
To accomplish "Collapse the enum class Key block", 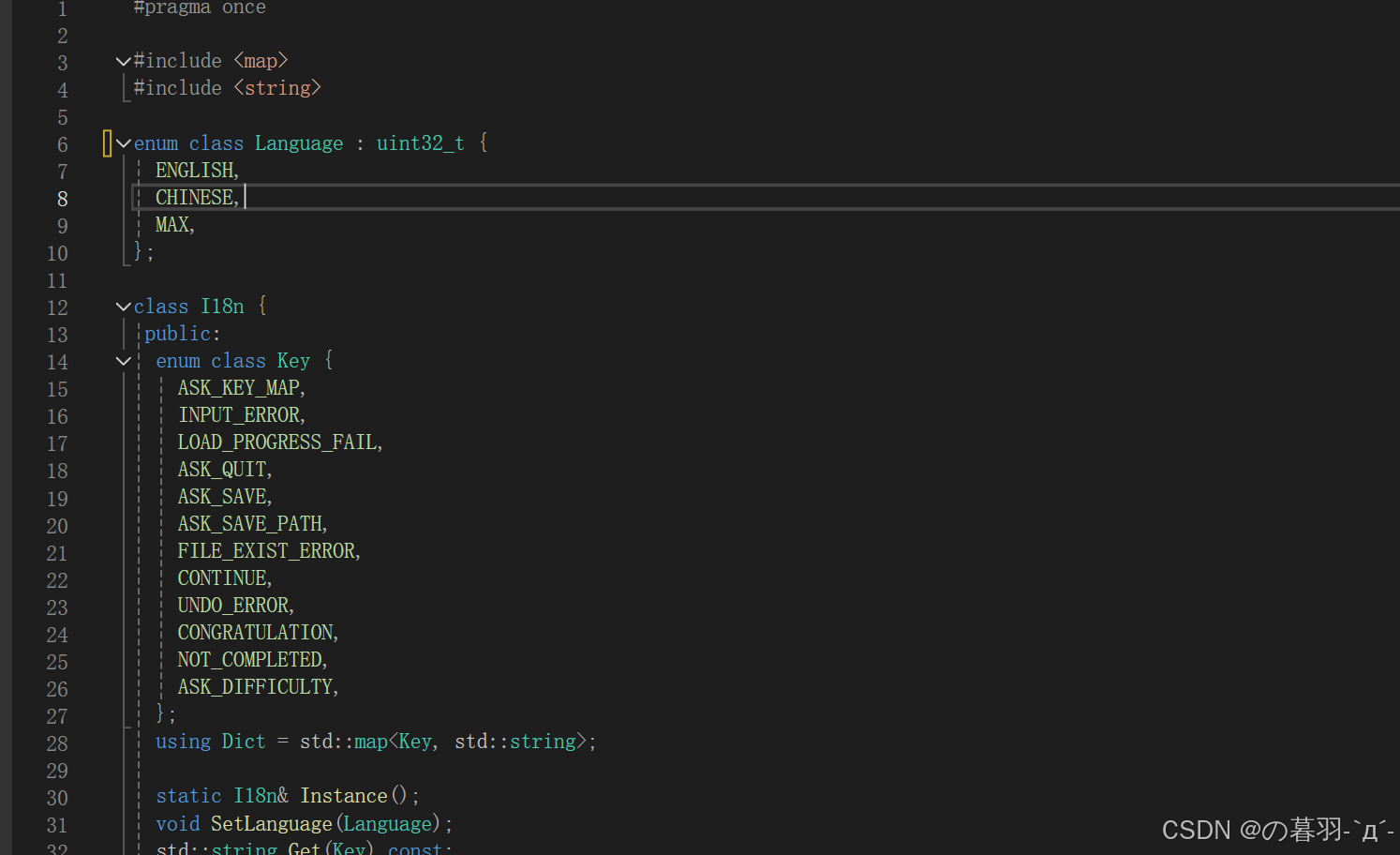I will (123, 361).
